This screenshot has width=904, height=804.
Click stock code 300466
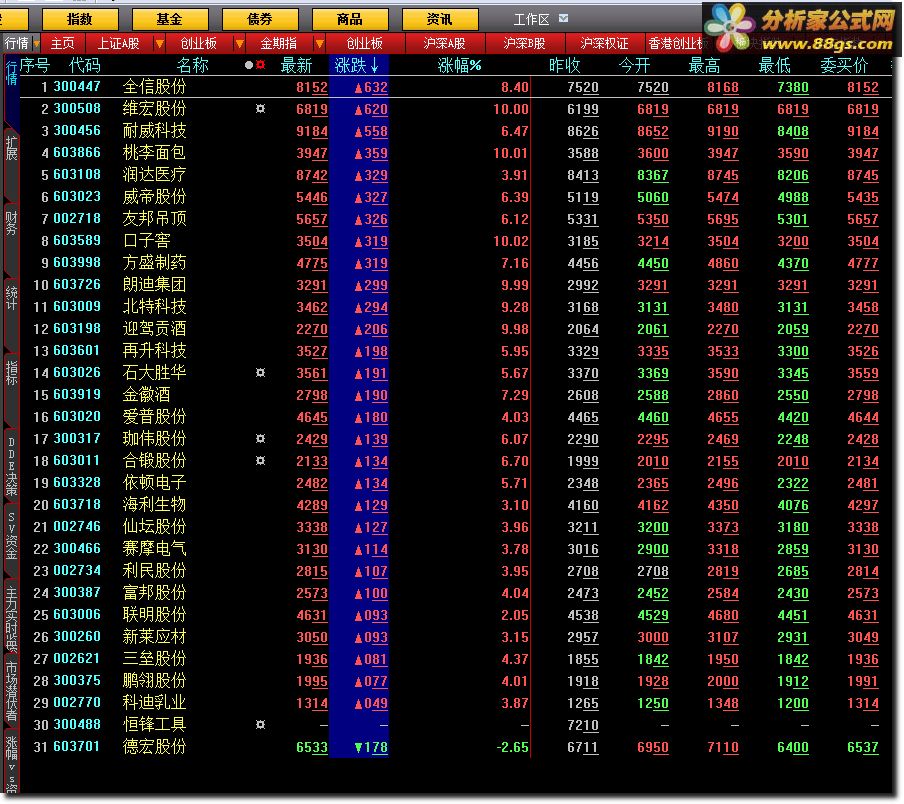click(x=77, y=549)
